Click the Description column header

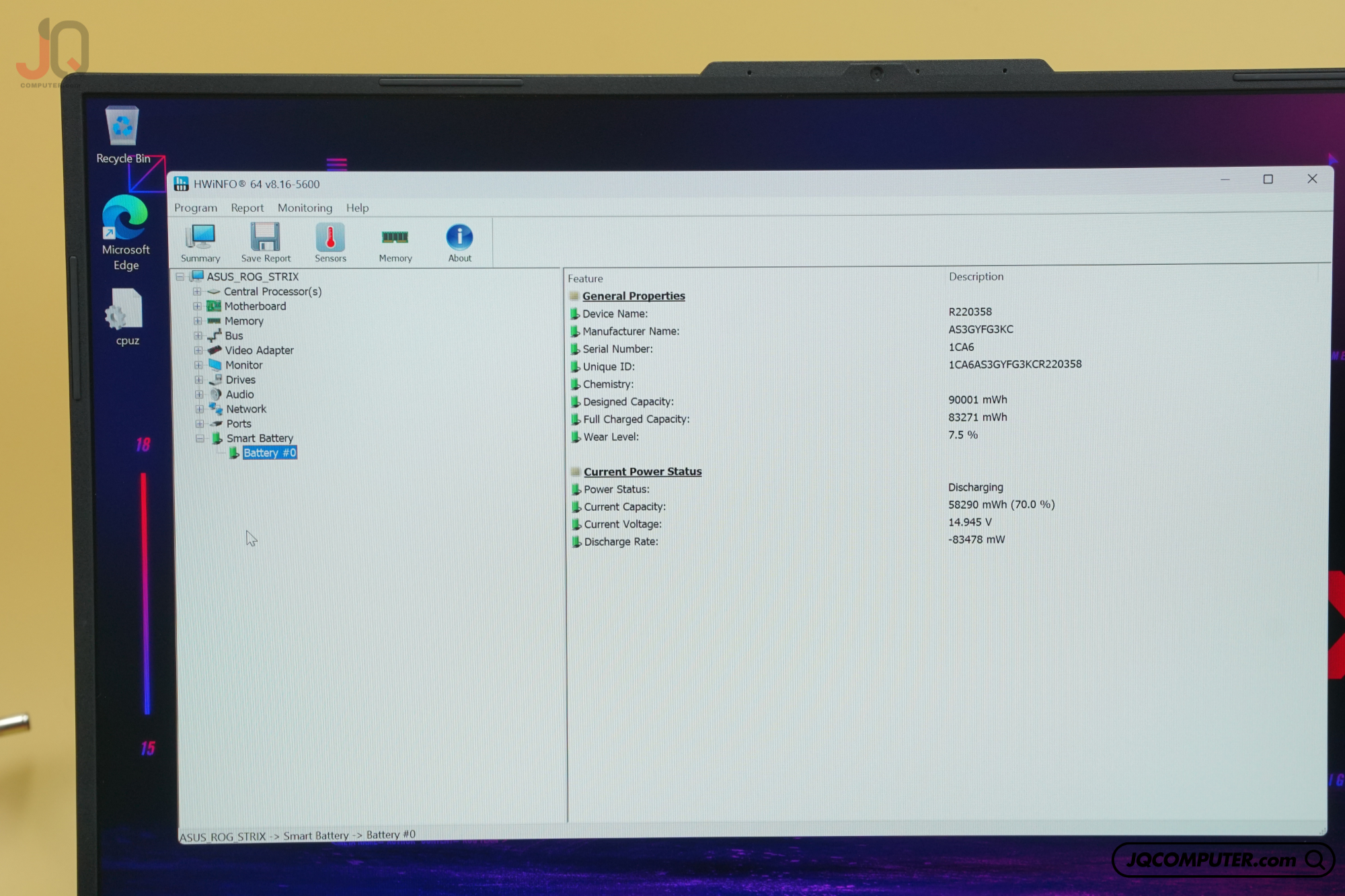976,276
